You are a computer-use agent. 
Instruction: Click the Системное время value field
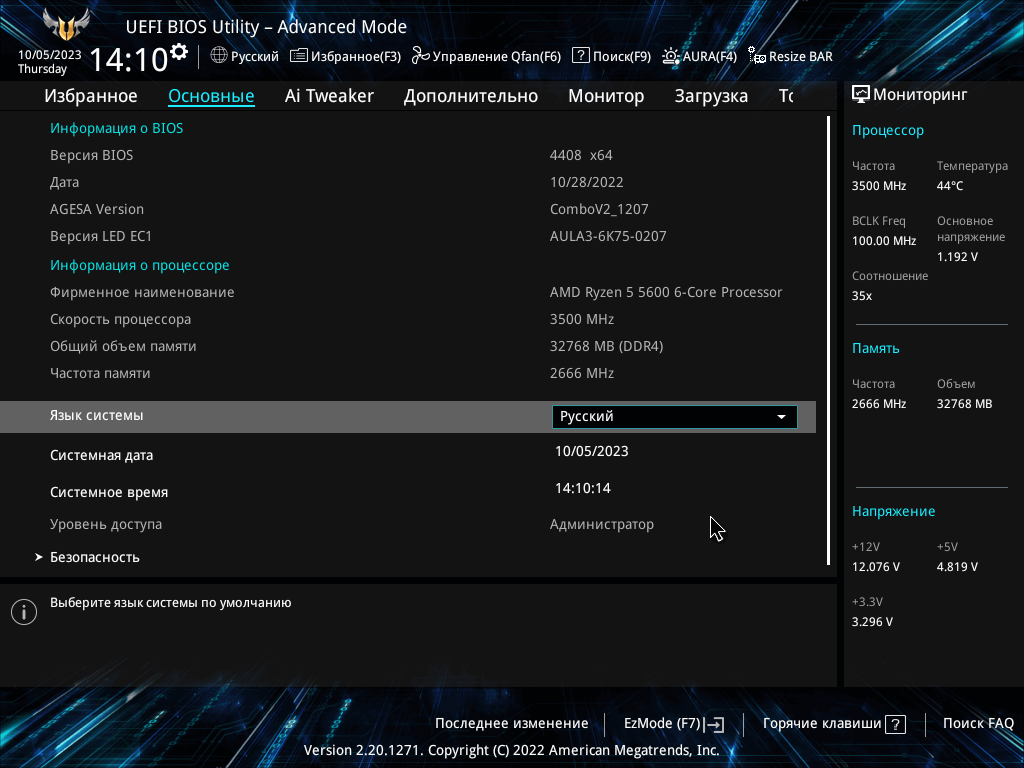[x=583, y=488]
